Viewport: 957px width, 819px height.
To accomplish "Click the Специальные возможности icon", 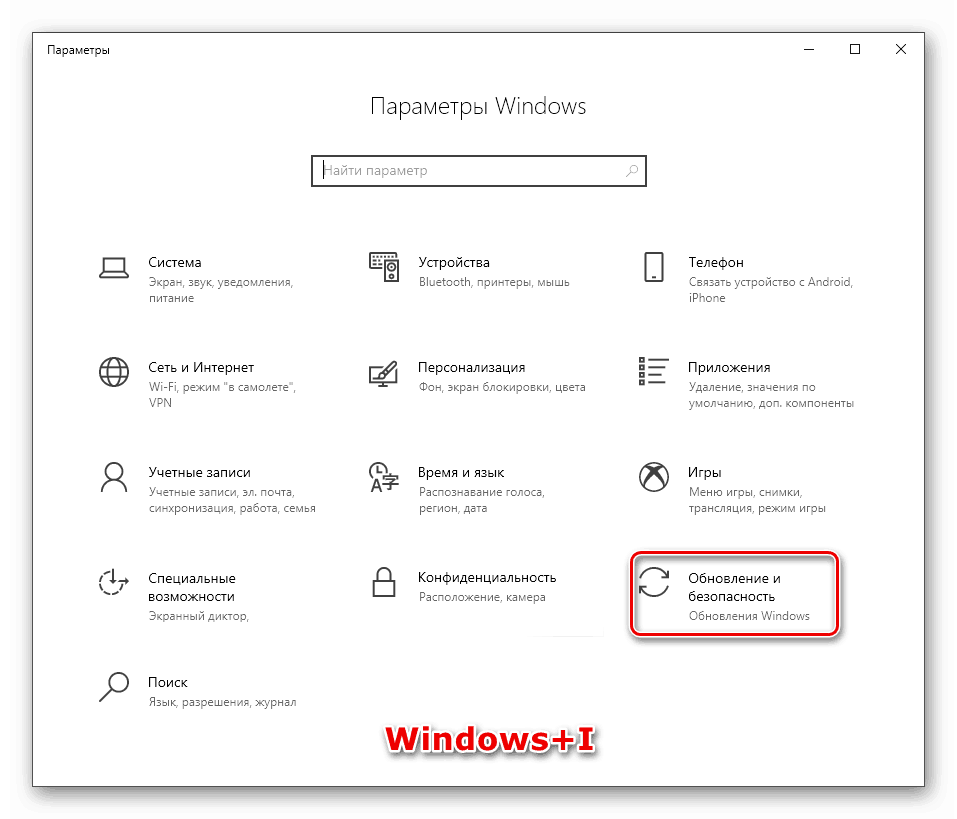I will coord(114,582).
